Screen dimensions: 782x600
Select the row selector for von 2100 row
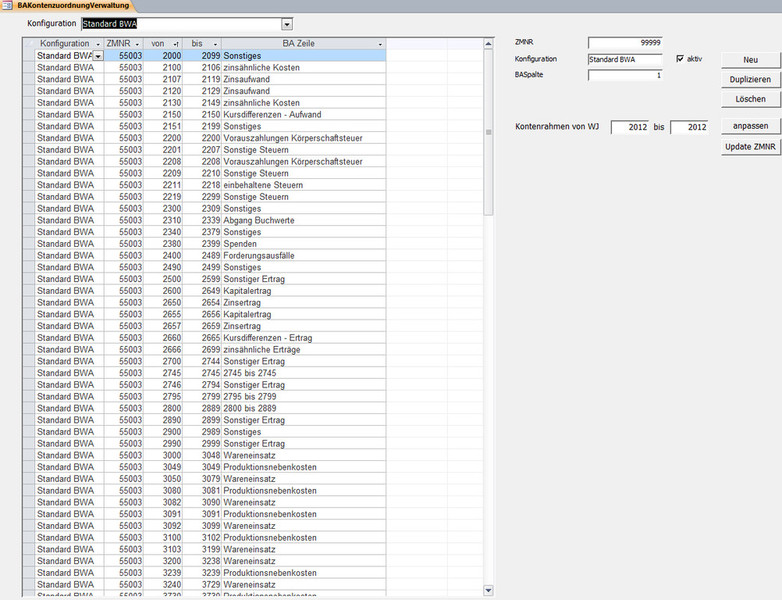28,67
